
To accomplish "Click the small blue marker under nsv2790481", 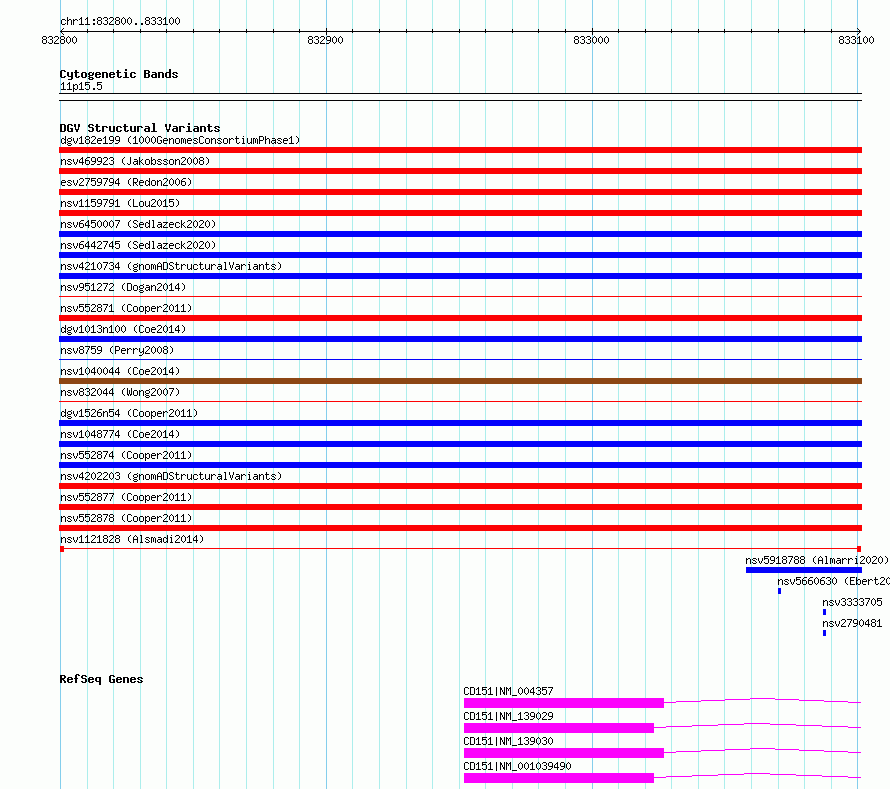I will [824, 633].
